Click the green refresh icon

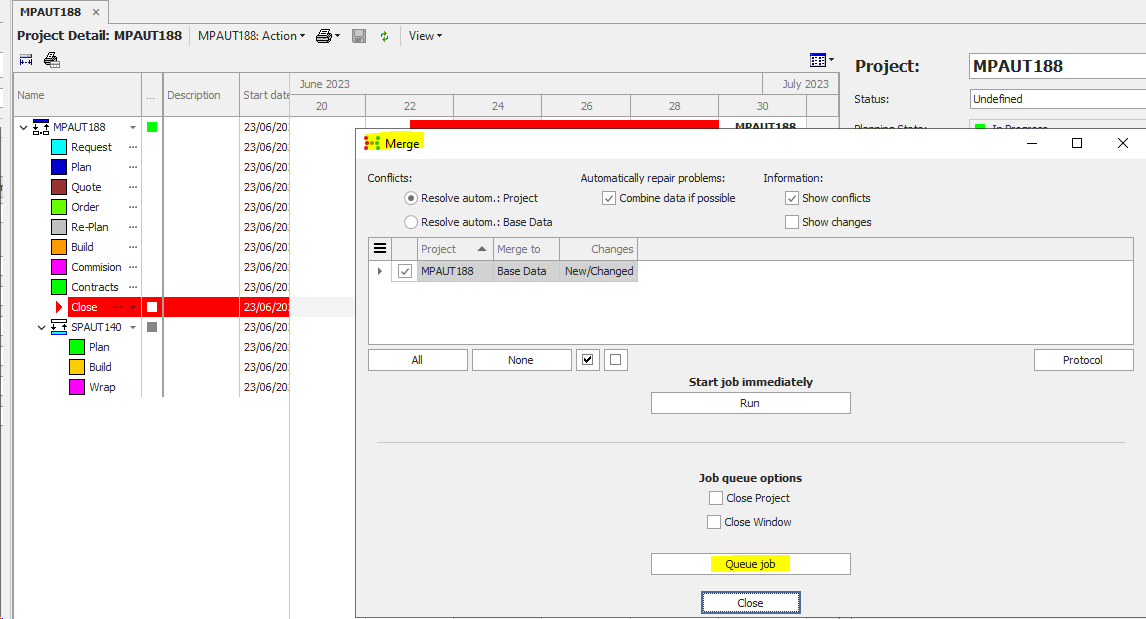[384, 36]
